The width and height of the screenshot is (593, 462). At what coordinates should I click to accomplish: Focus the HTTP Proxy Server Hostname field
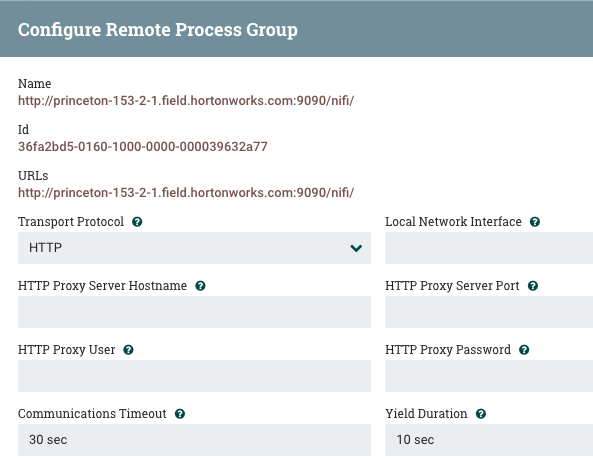point(194,312)
